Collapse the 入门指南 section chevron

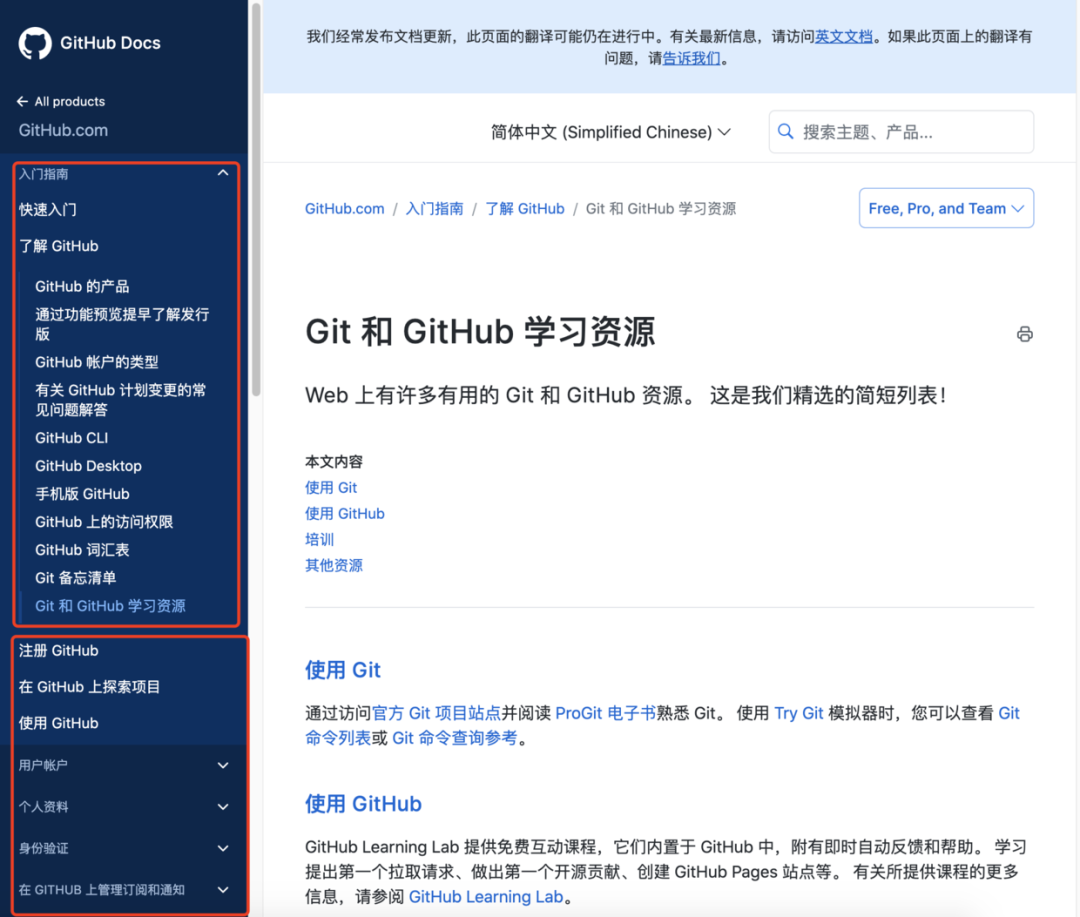(x=223, y=173)
